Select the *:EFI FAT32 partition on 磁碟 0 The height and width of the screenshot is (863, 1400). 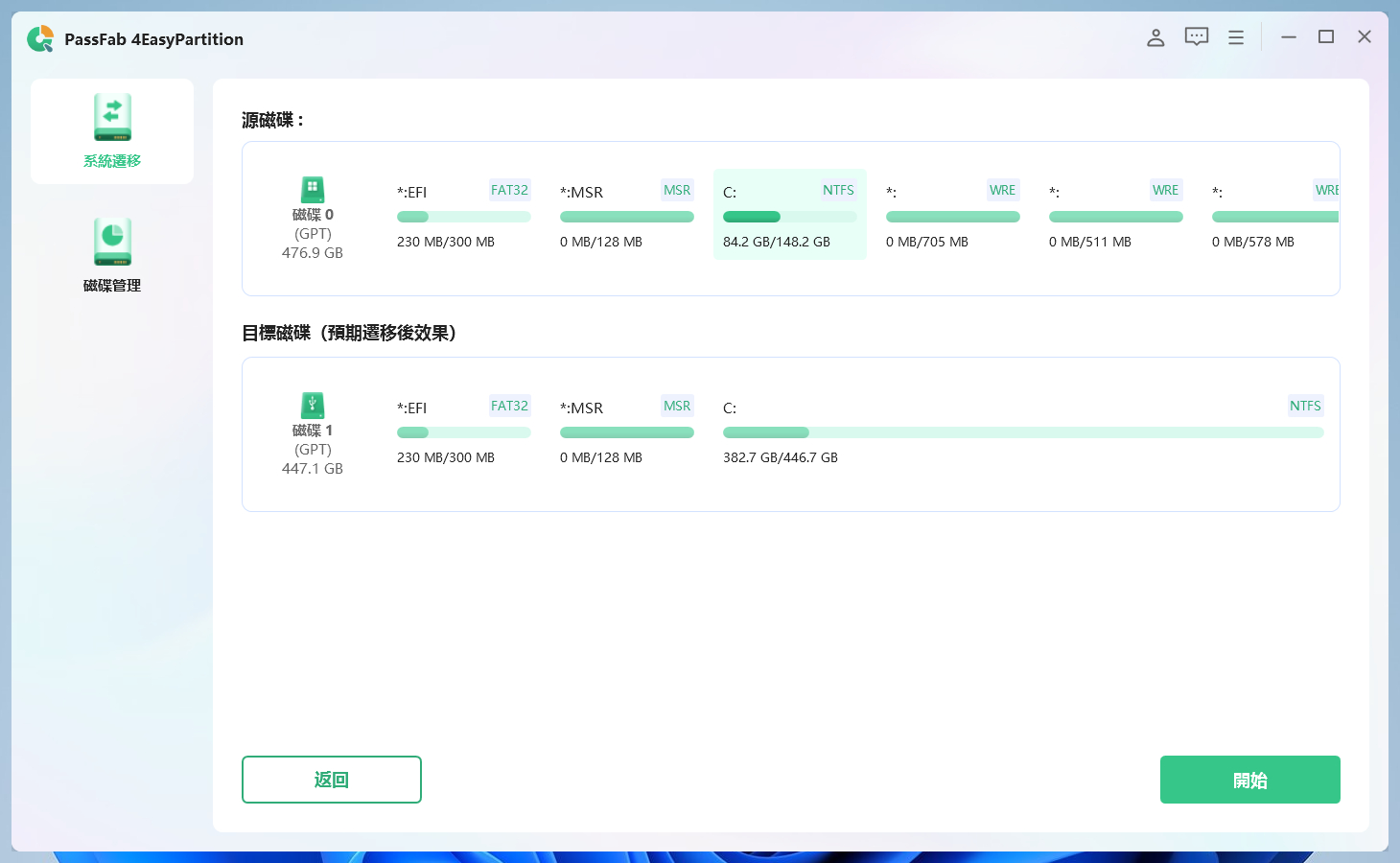(x=463, y=215)
